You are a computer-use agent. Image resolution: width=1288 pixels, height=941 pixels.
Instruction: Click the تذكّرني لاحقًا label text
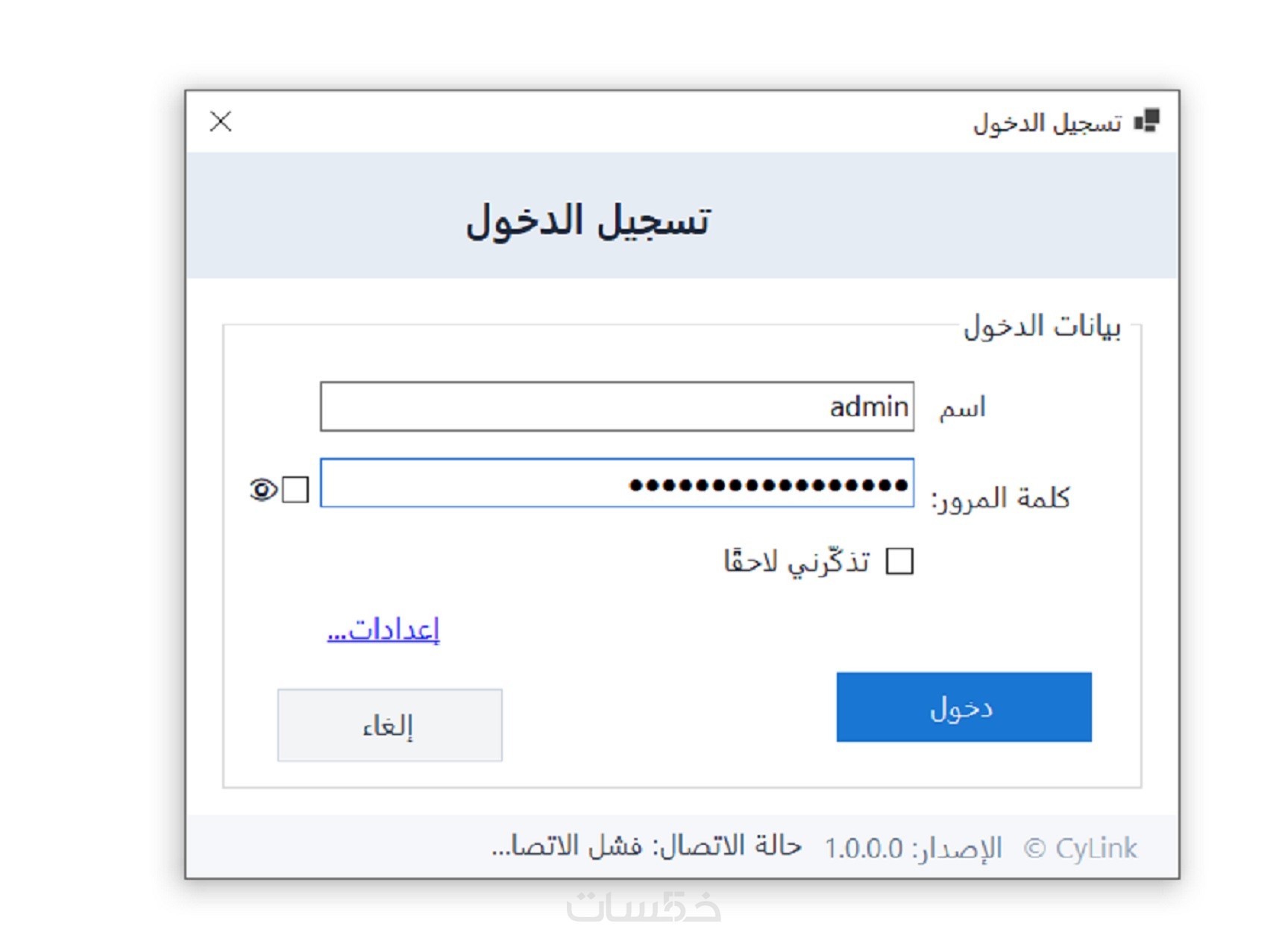(796, 561)
